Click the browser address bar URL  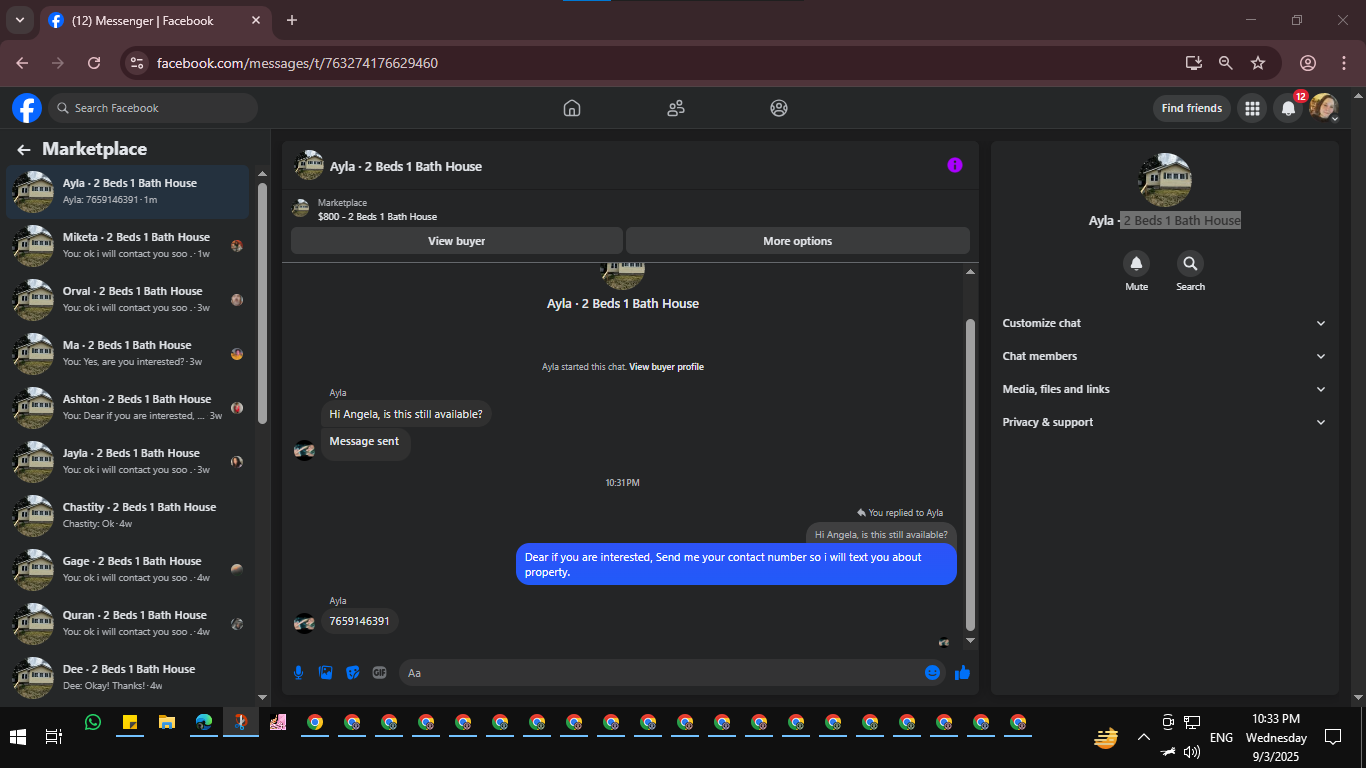pos(297,63)
